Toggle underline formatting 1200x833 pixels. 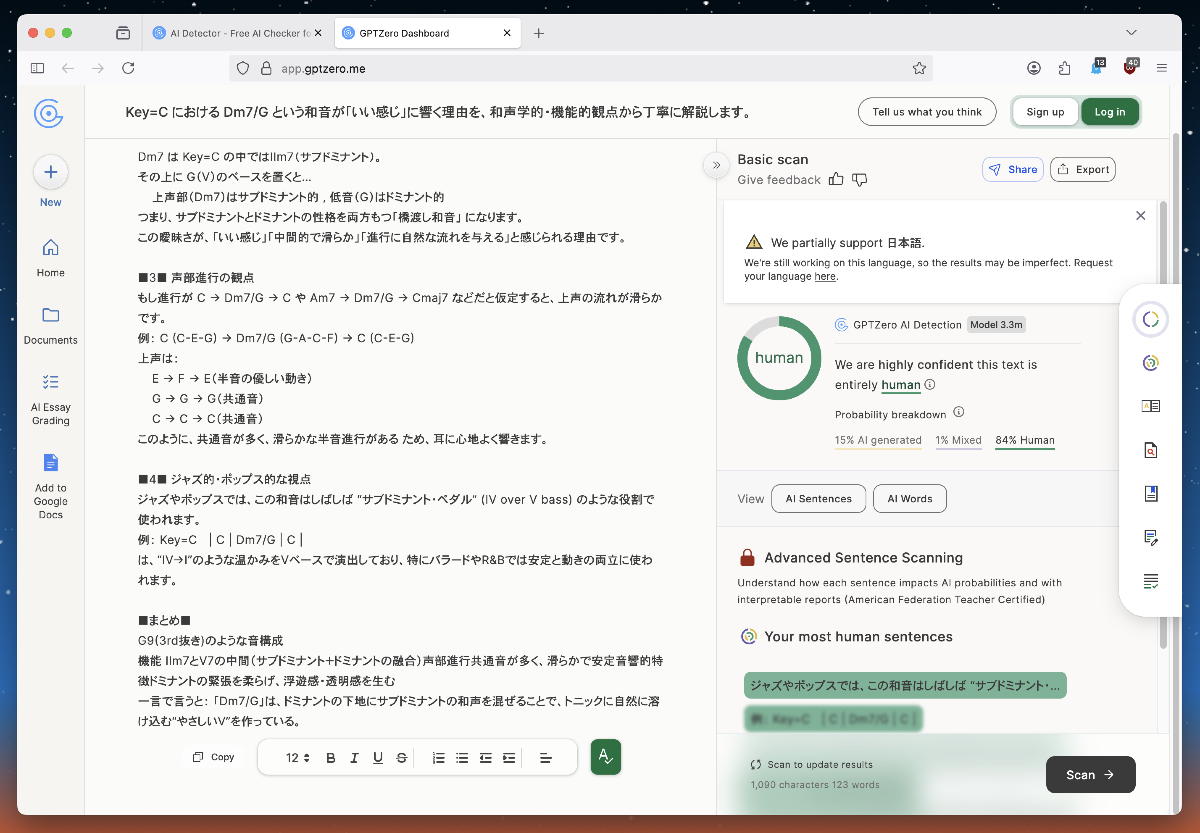378,758
